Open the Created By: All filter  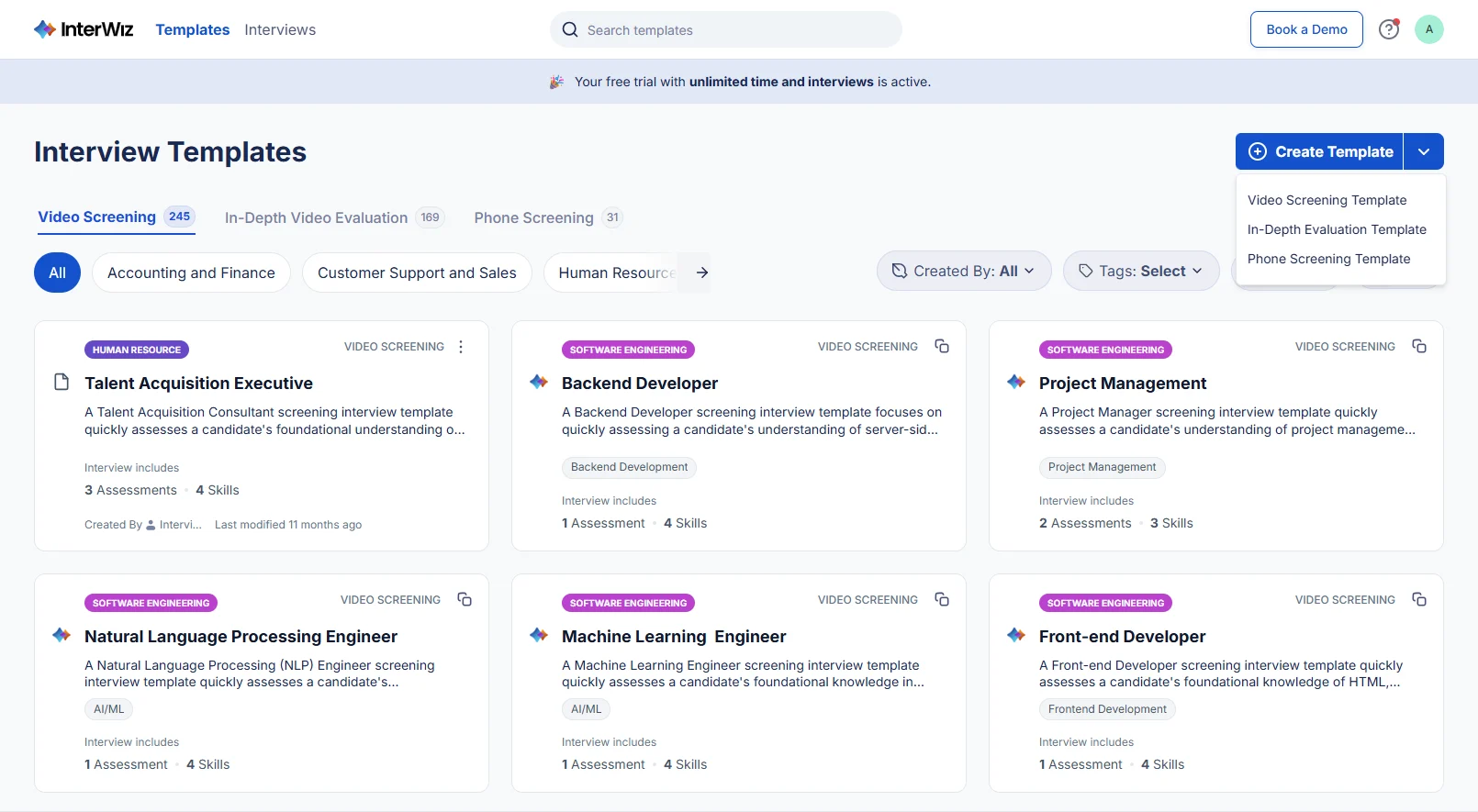coord(964,271)
